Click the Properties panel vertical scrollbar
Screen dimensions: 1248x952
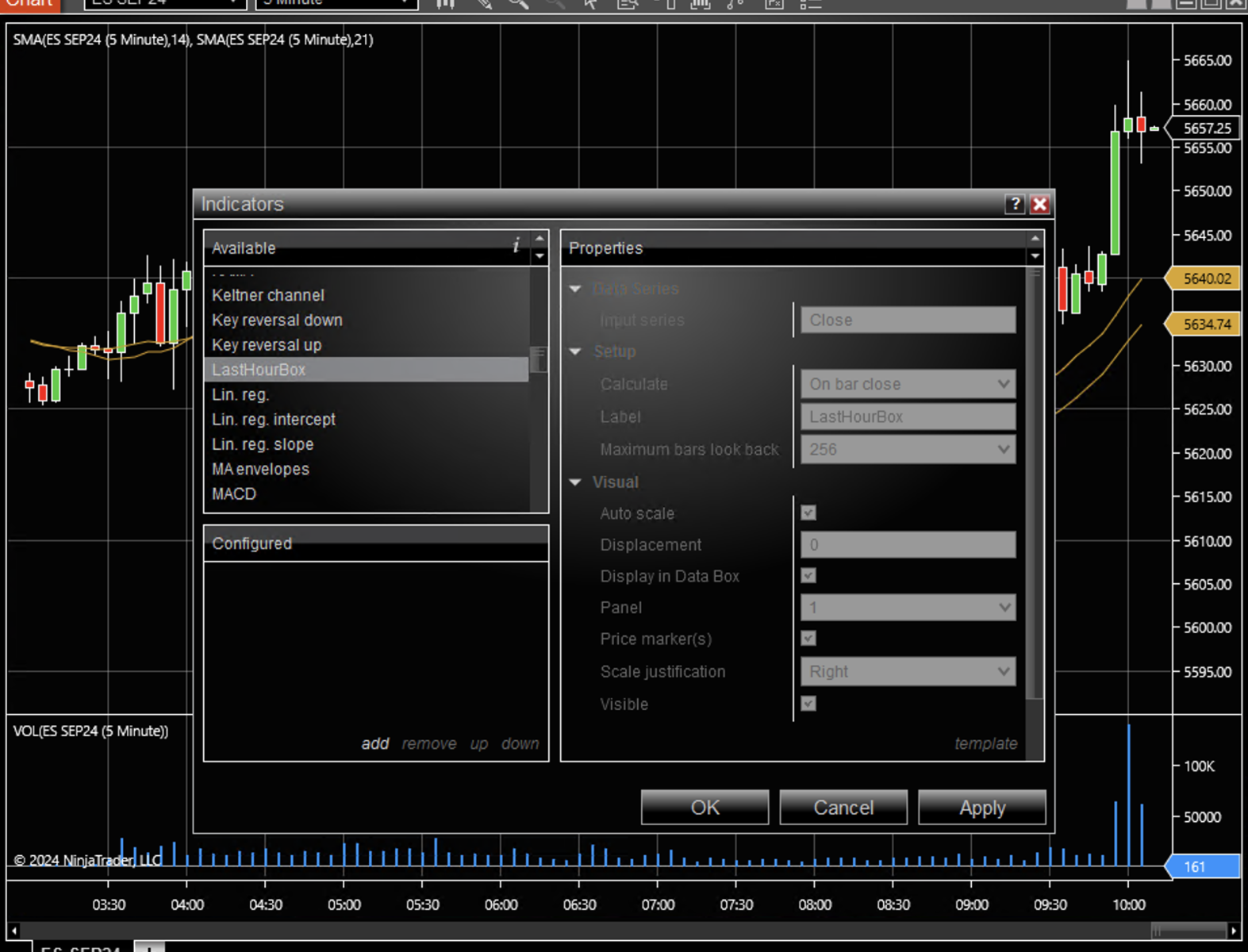[1035, 484]
